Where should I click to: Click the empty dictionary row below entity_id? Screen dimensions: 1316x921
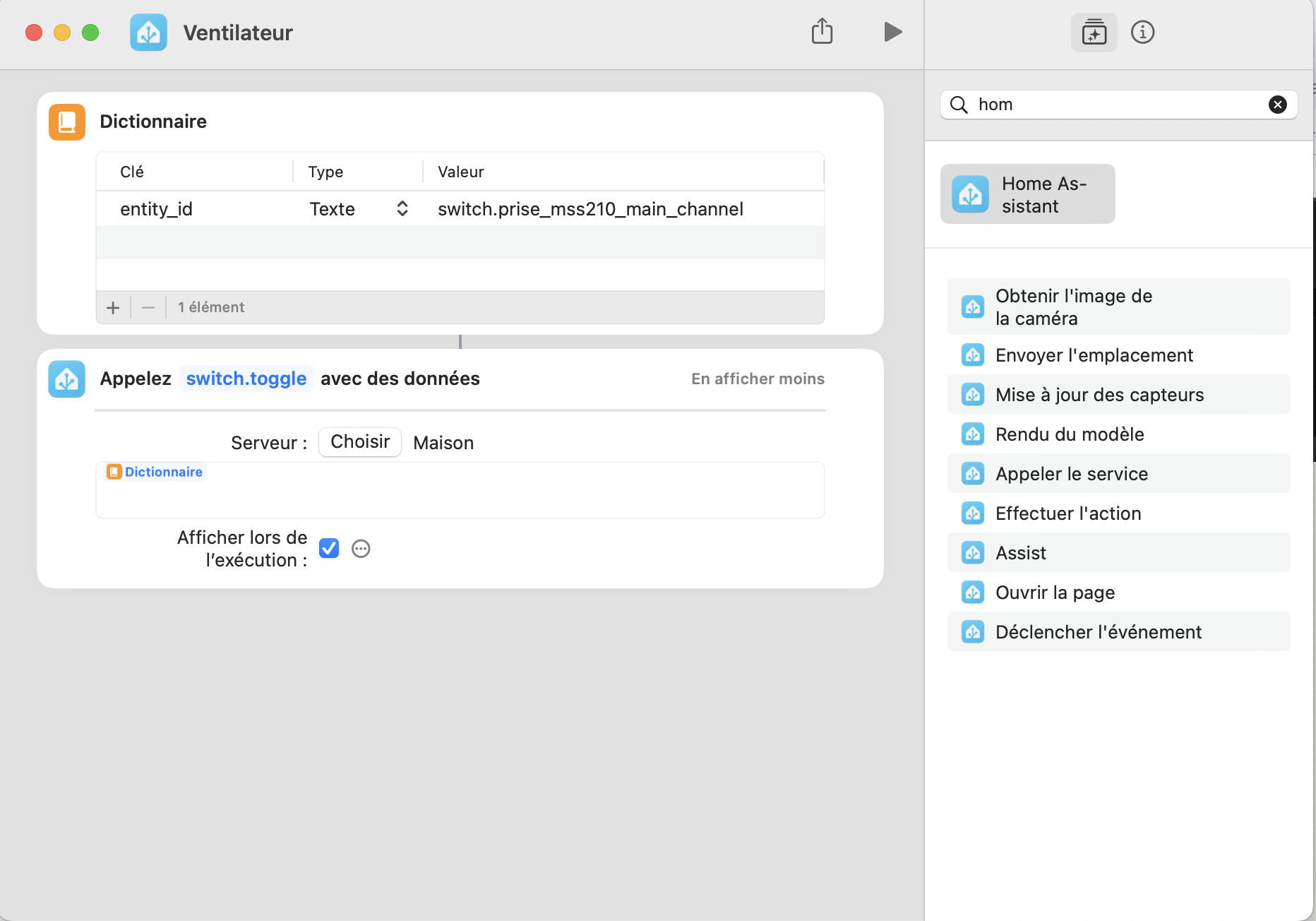460,242
